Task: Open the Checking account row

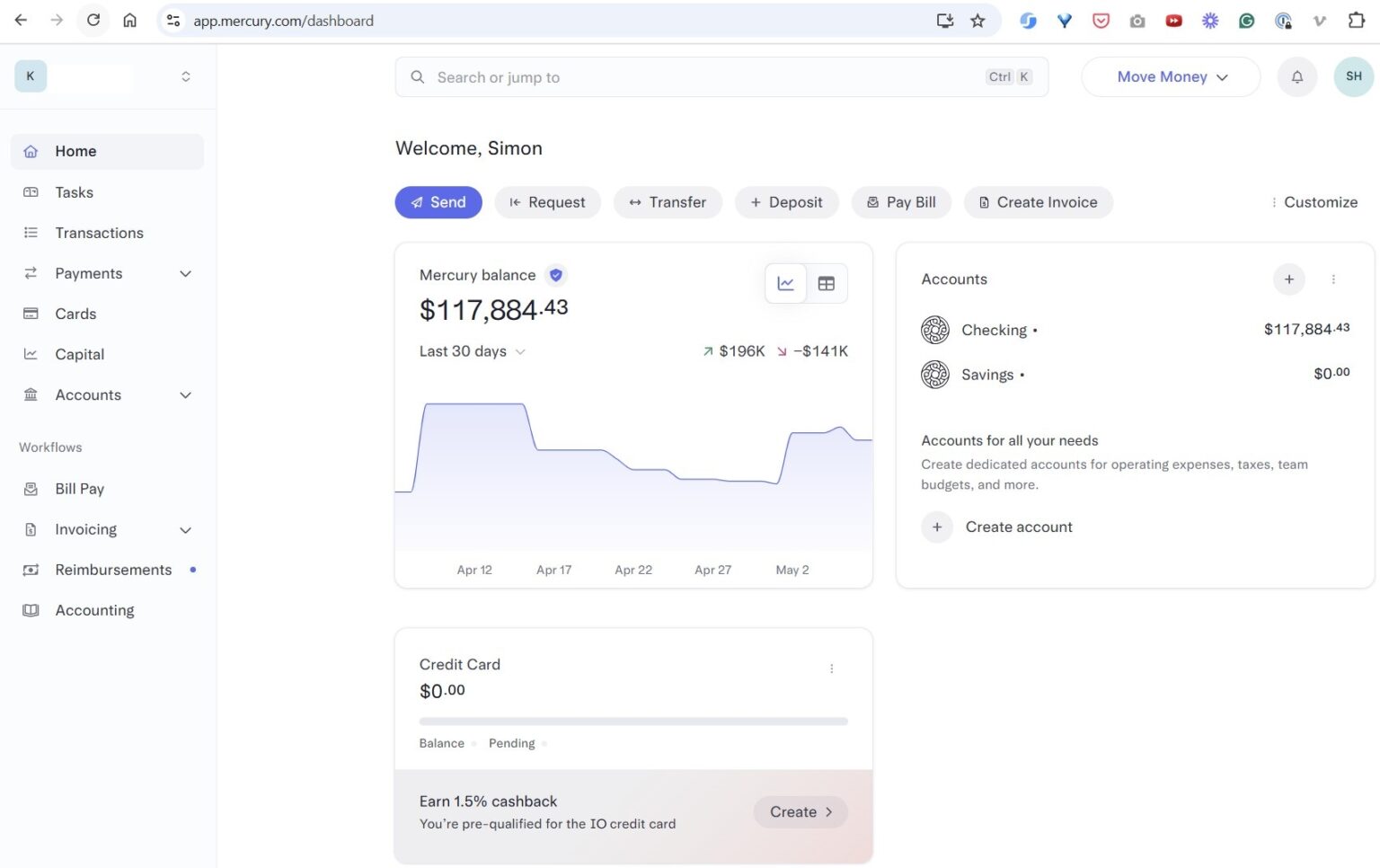Action: coord(1136,330)
